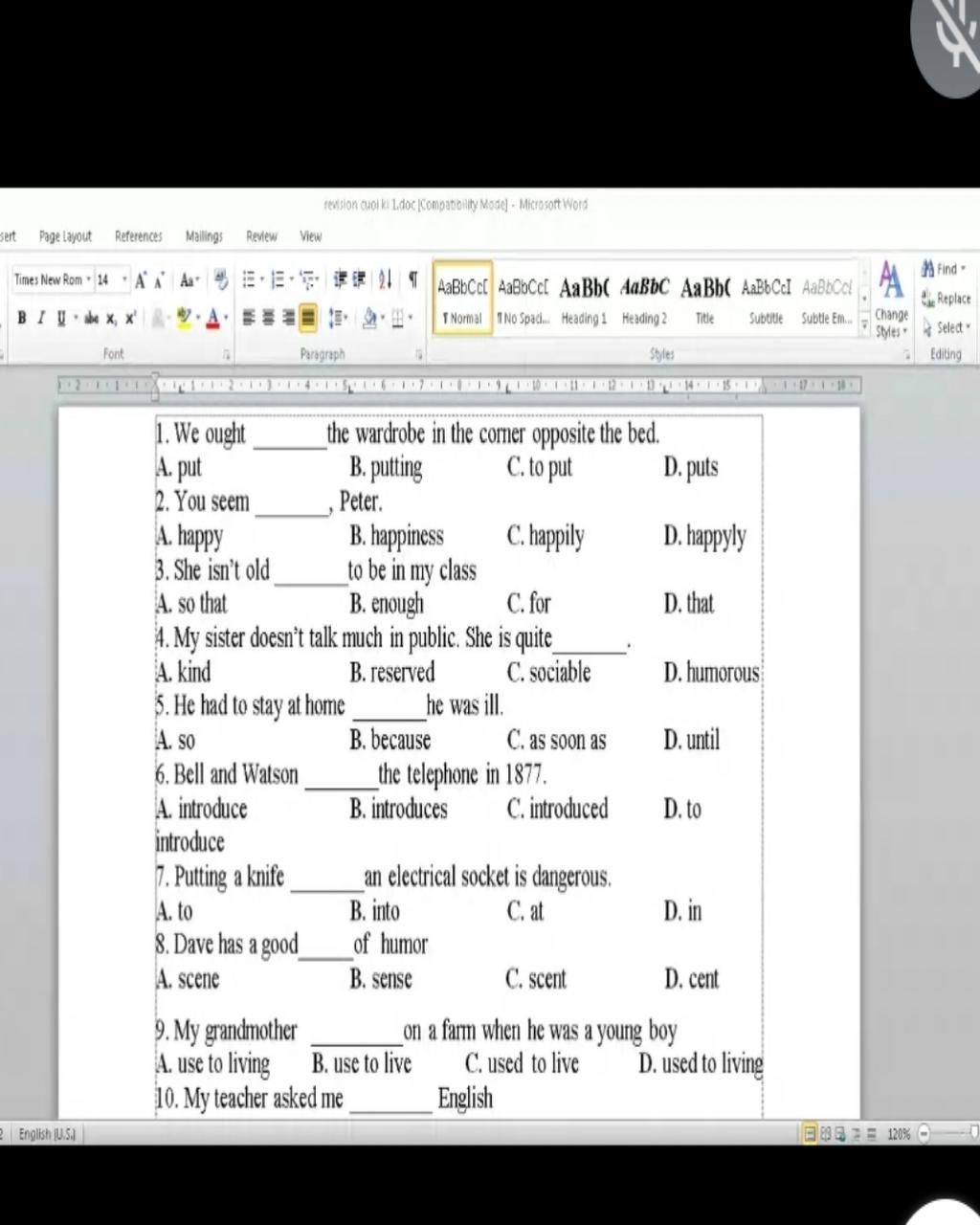Viewport: 980px width, 1225px height.
Task: Click the Replace button
Action: coord(946,299)
